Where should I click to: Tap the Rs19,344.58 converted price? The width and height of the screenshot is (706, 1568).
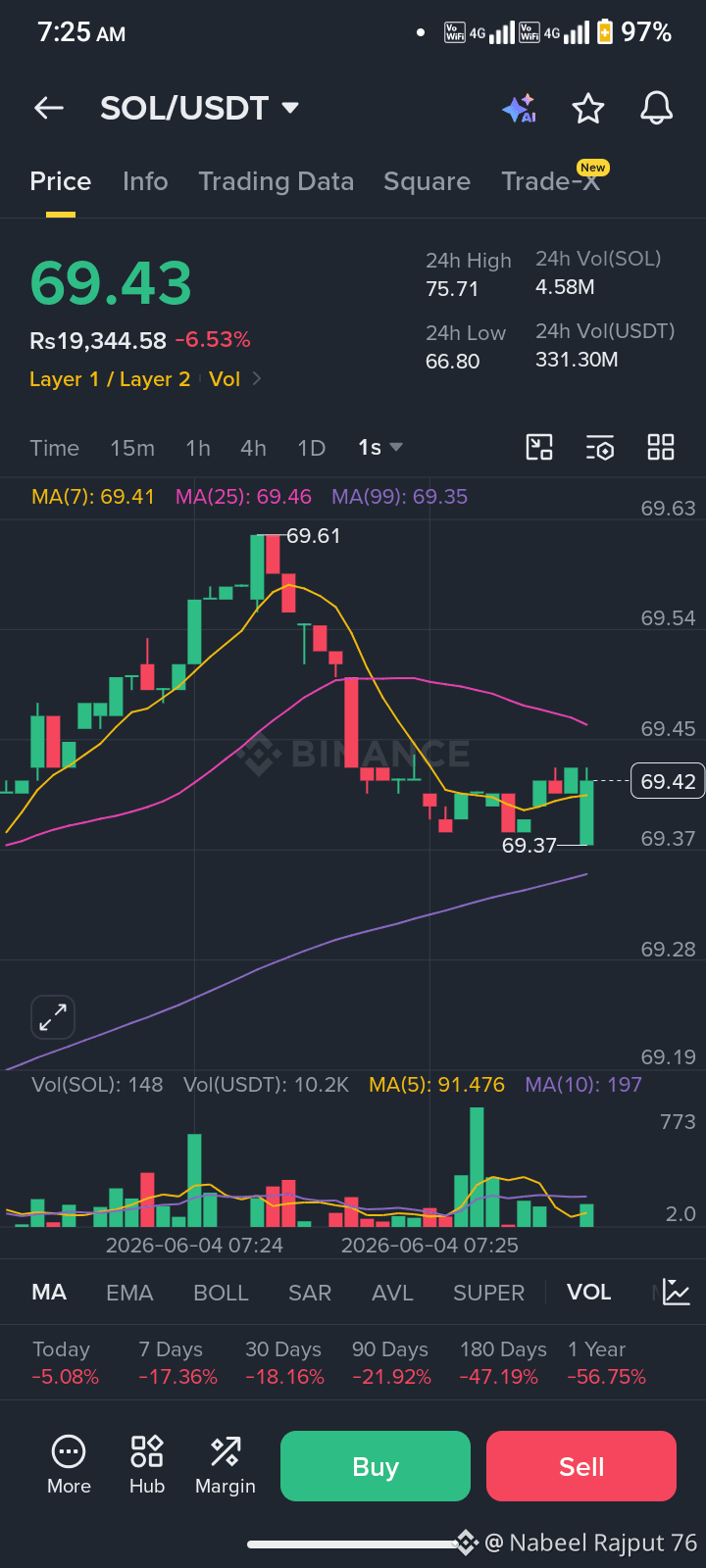(x=98, y=341)
